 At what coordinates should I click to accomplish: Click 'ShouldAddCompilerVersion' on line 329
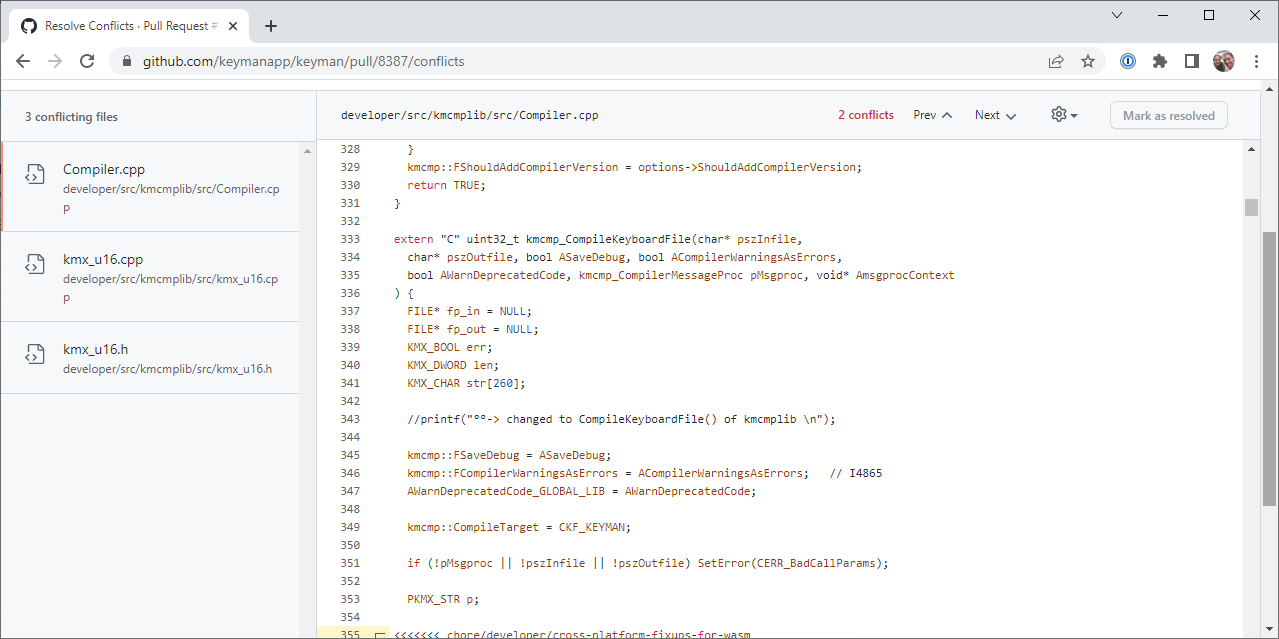pyautogui.click(x=778, y=167)
